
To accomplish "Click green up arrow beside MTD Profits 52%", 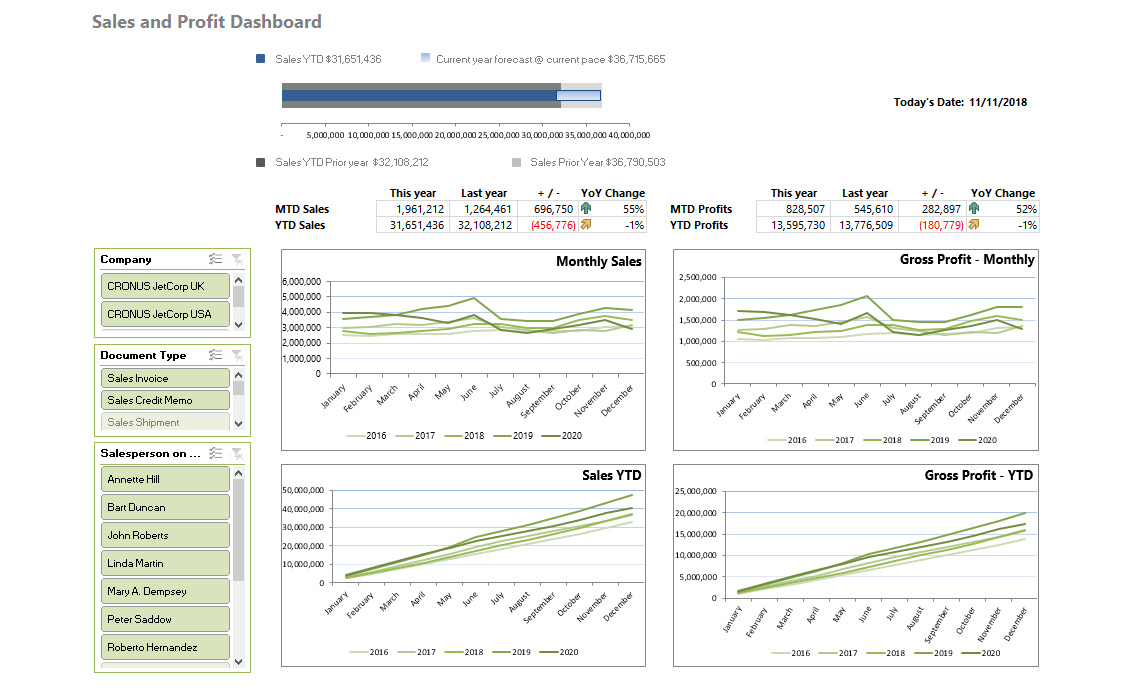I will (x=974, y=209).
